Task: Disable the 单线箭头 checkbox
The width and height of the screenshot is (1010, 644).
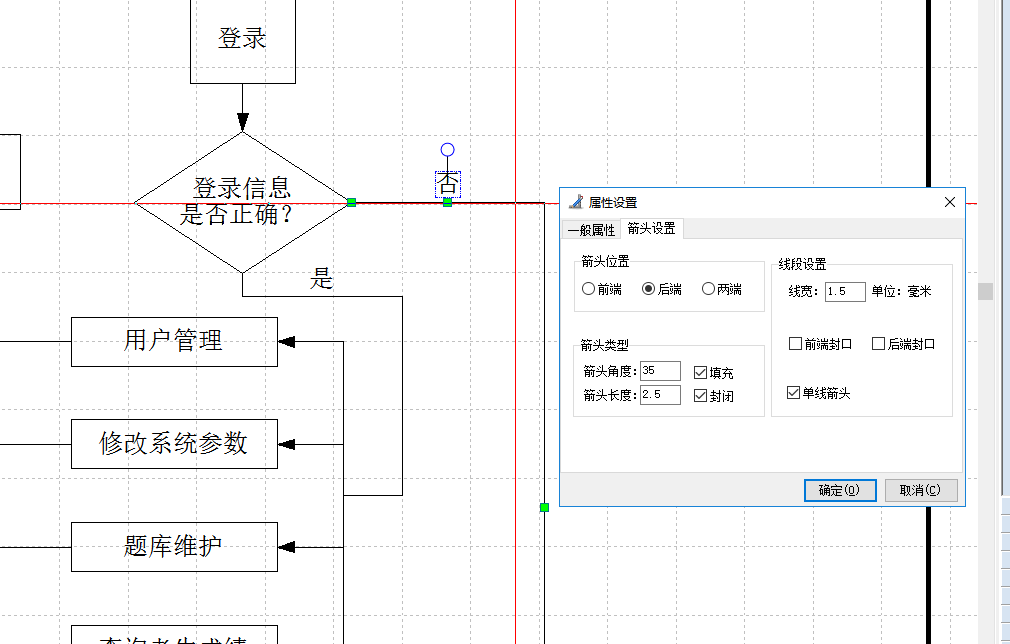Action: click(794, 393)
